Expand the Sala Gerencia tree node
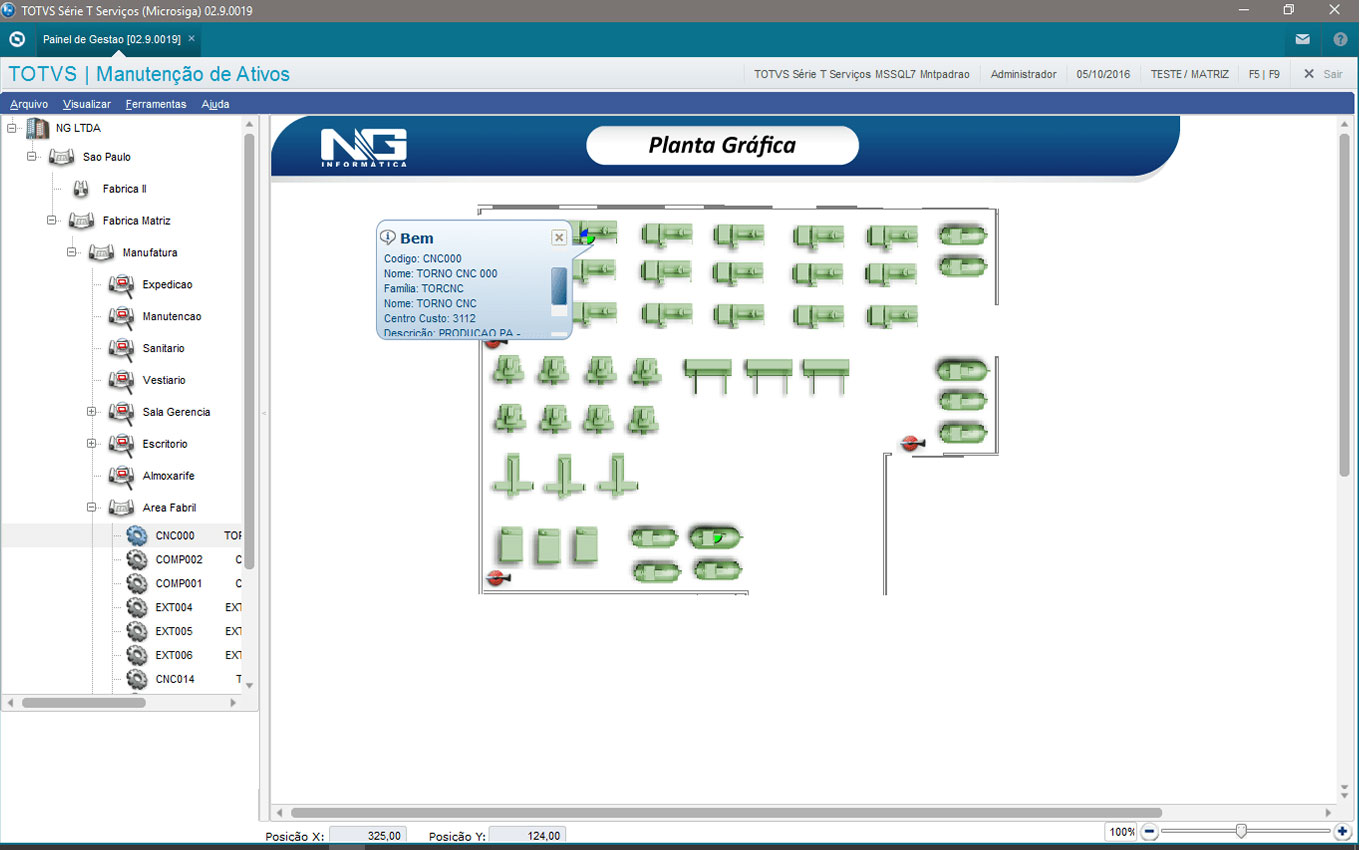Screen dimensions: 1360x850 click(92, 412)
